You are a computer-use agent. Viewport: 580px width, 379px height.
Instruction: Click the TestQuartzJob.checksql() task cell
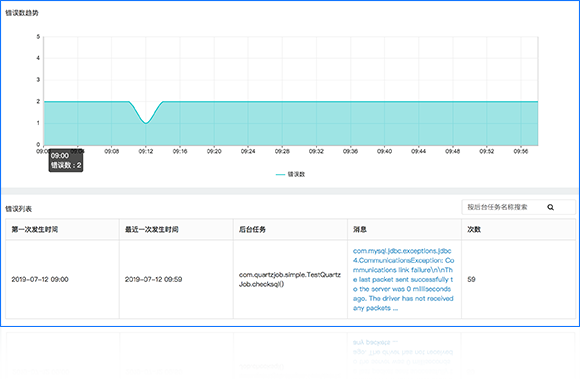point(290,280)
